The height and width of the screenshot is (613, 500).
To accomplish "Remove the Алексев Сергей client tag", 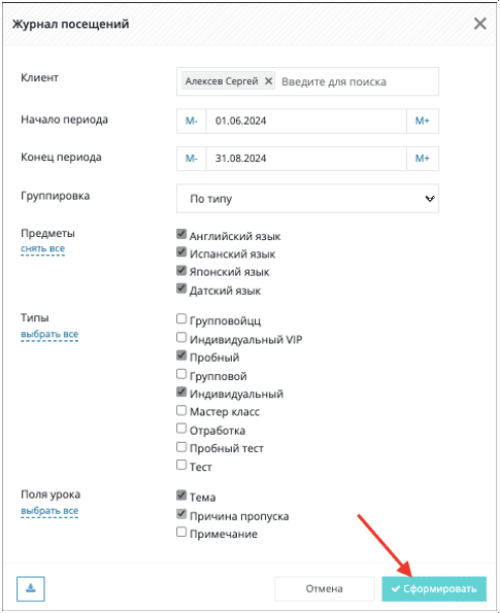I will click(268, 81).
